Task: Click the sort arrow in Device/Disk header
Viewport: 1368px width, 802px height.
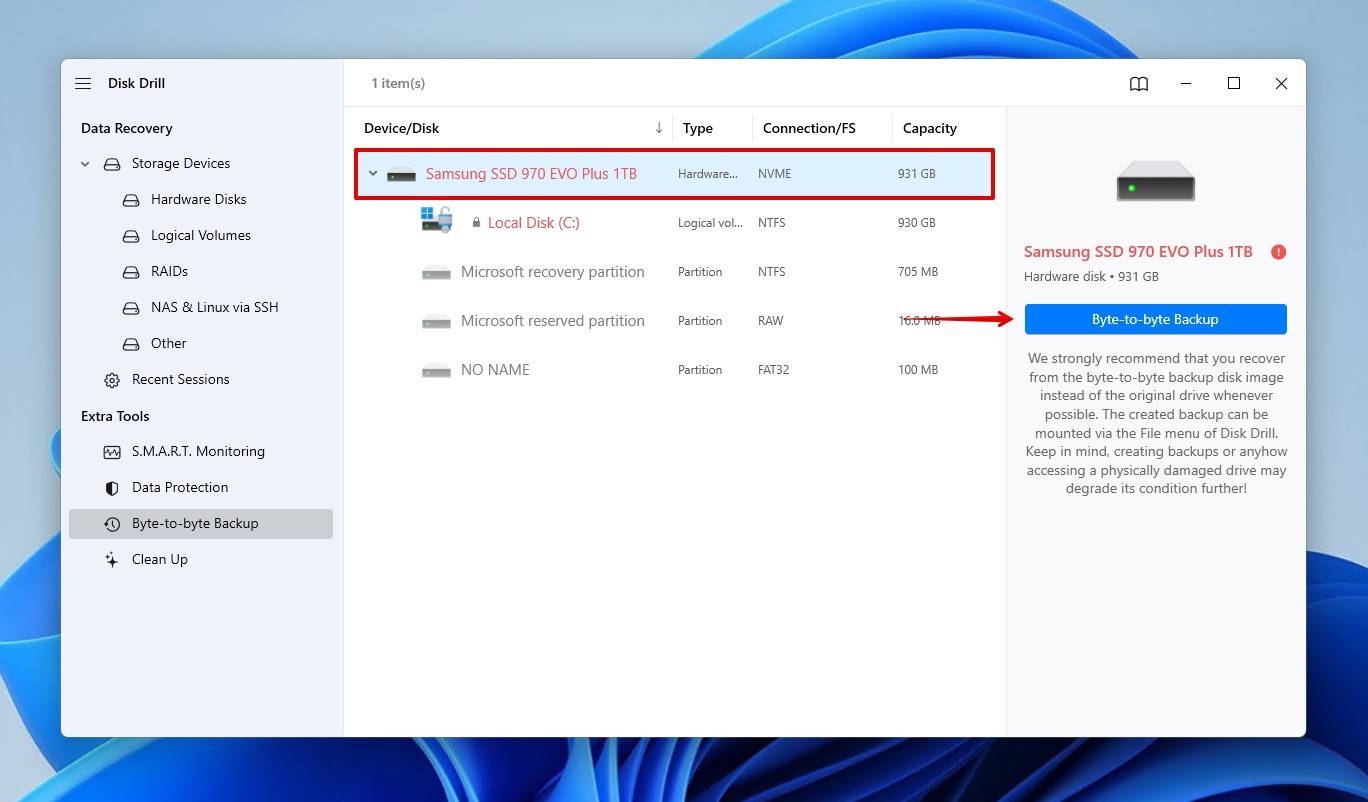Action: (659, 128)
